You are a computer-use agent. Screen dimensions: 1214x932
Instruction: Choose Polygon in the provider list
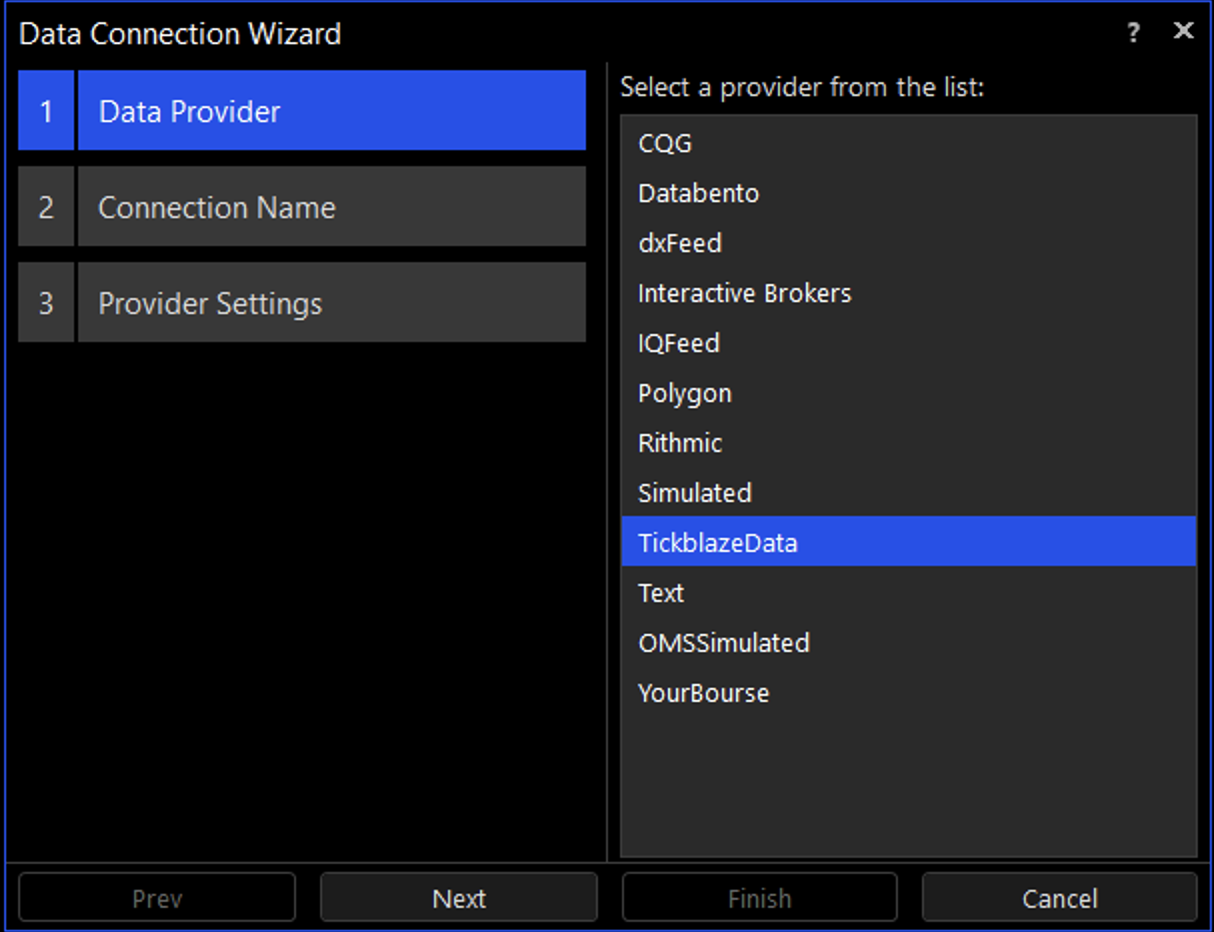click(908, 393)
